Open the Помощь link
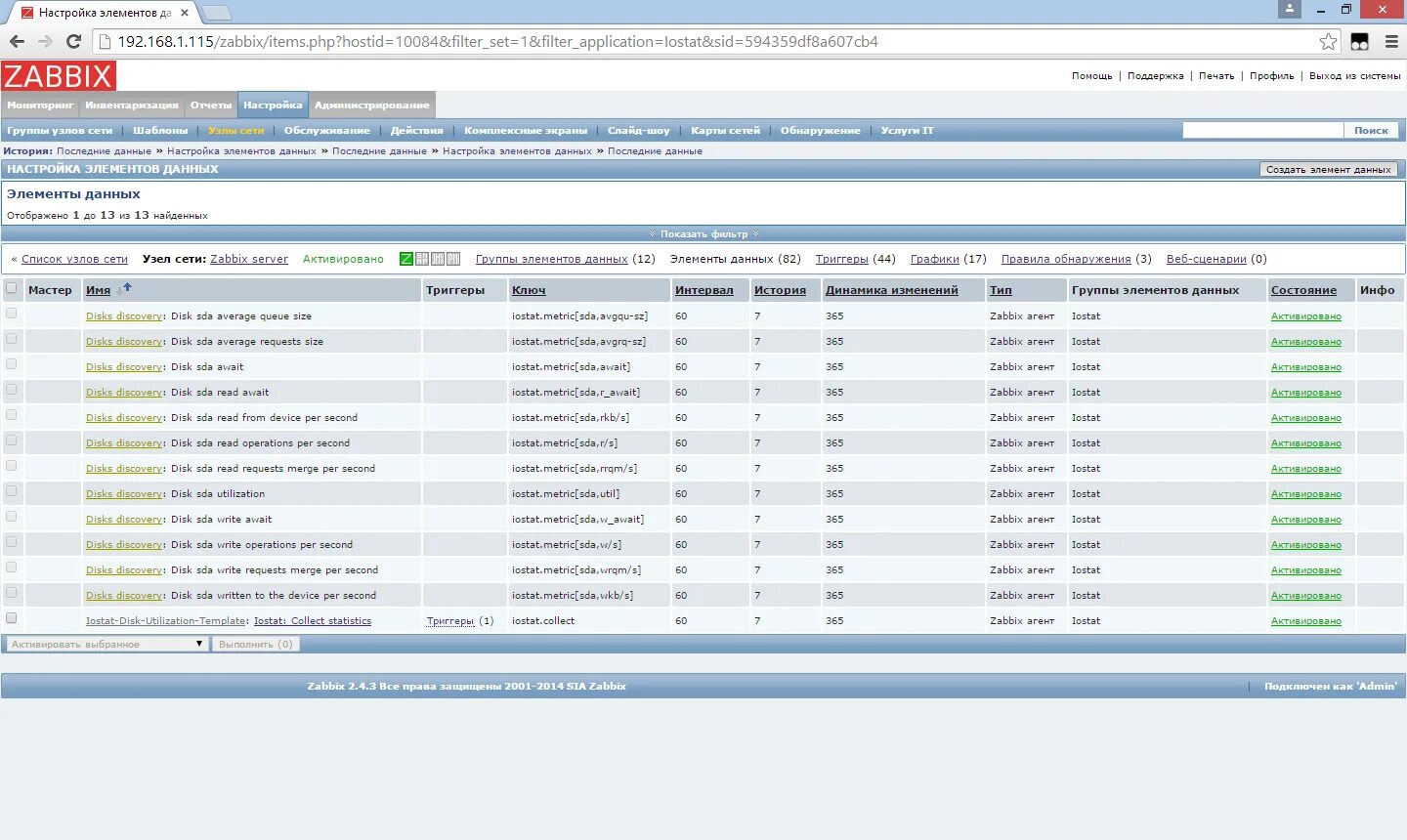 (x=1091, y=75)
